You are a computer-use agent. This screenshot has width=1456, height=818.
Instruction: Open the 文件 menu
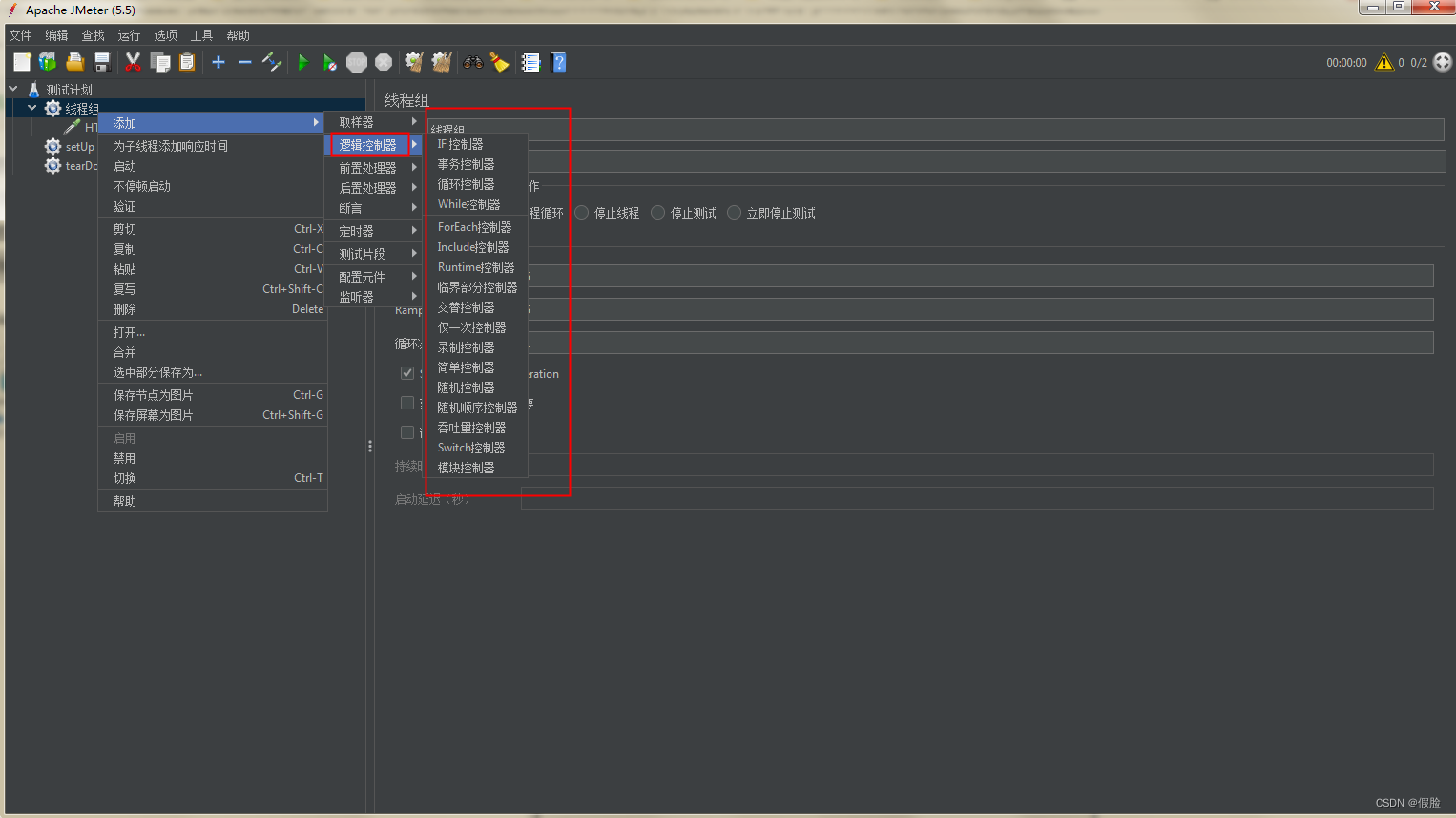coord(21,35)
